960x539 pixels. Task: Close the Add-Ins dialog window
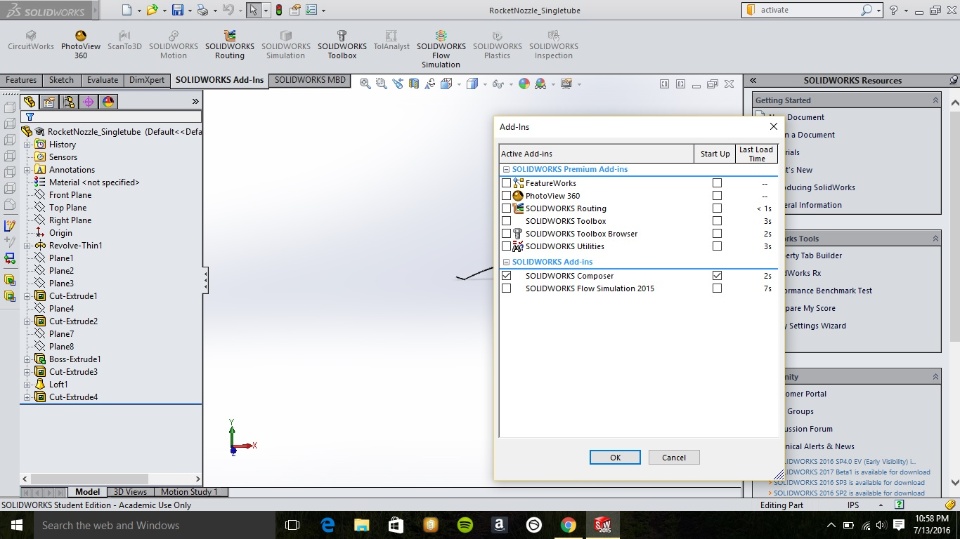[773, 126]
